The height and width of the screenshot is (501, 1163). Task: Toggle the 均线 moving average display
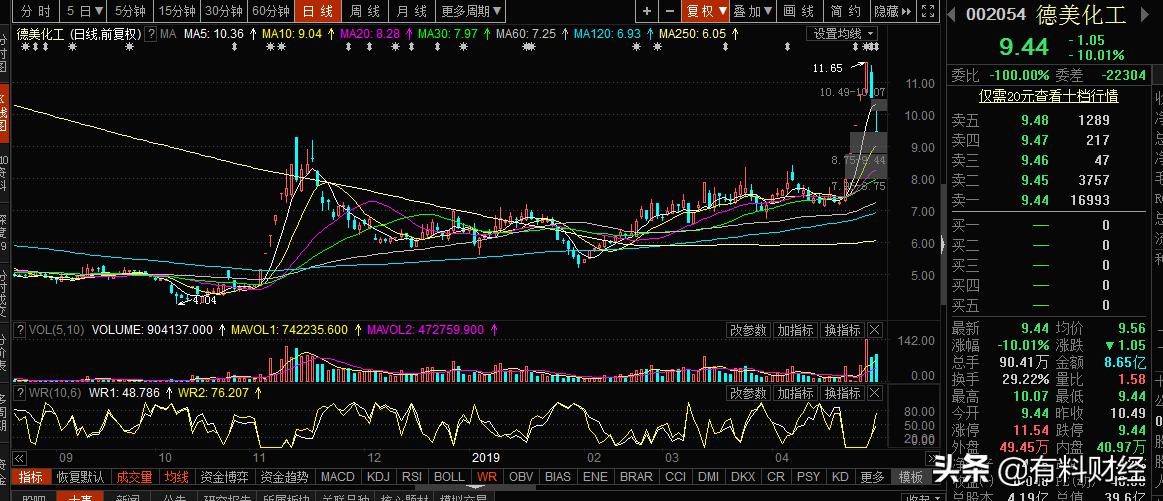click(177, 477)
